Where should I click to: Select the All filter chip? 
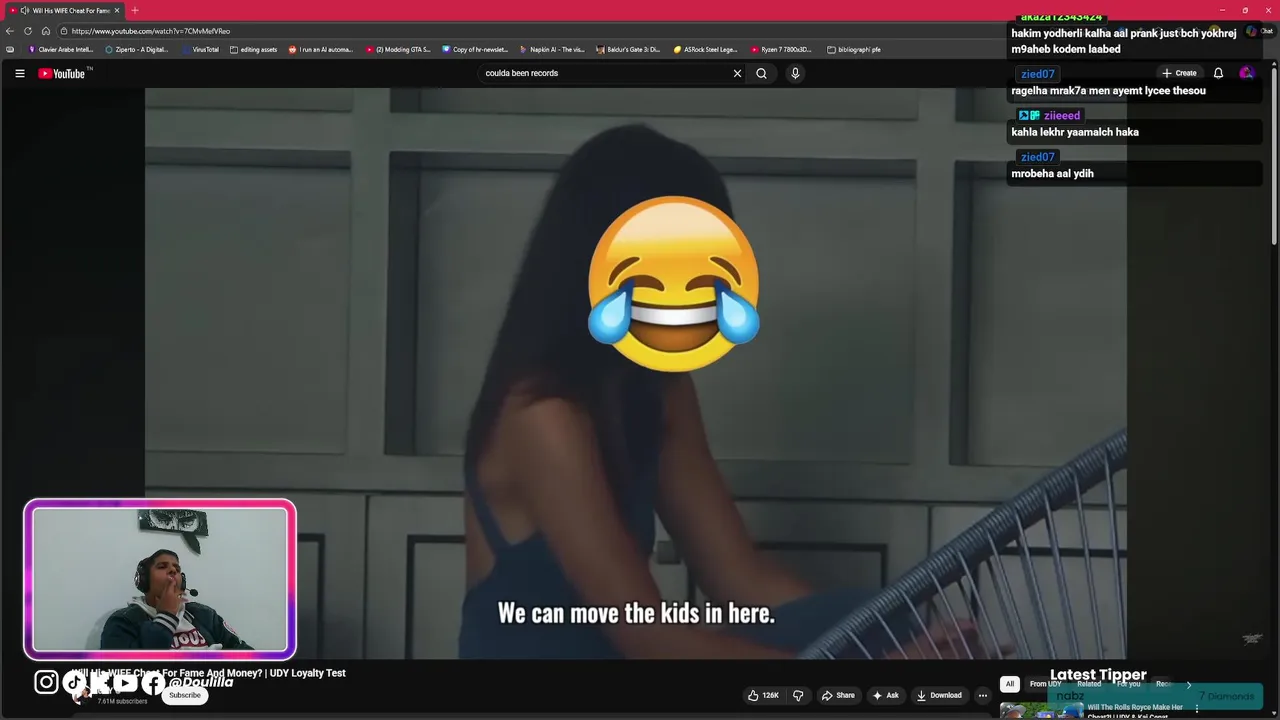(1010, 684)
